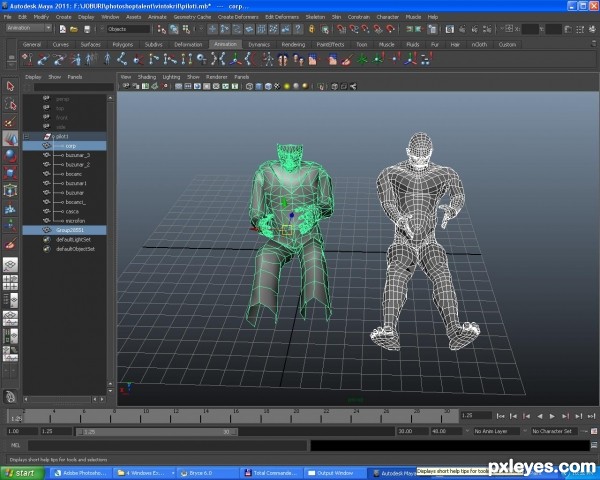
Task: Click the Set Key shelf icon
Action: pos(27,59)
